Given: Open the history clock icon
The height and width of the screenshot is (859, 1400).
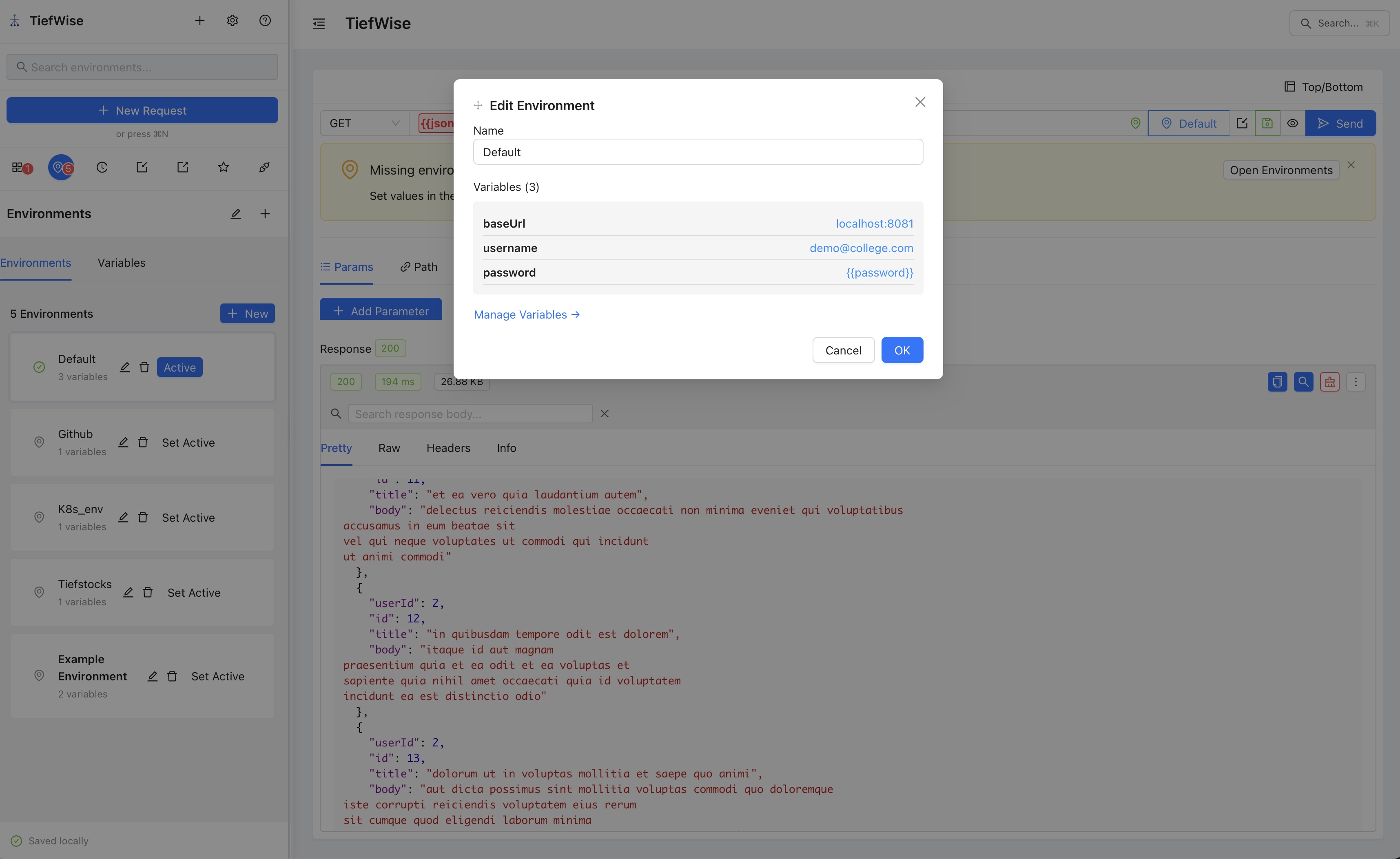Looking at the screenshot, I should tap(102, 168).
